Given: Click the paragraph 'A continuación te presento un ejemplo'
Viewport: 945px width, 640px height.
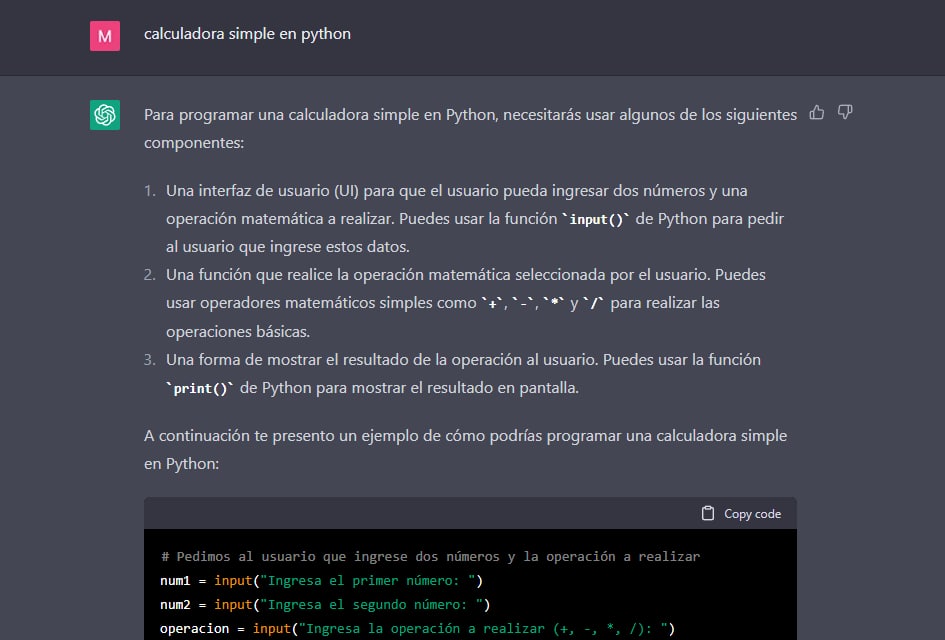Looking at the screenshot, I should point(465,450).
